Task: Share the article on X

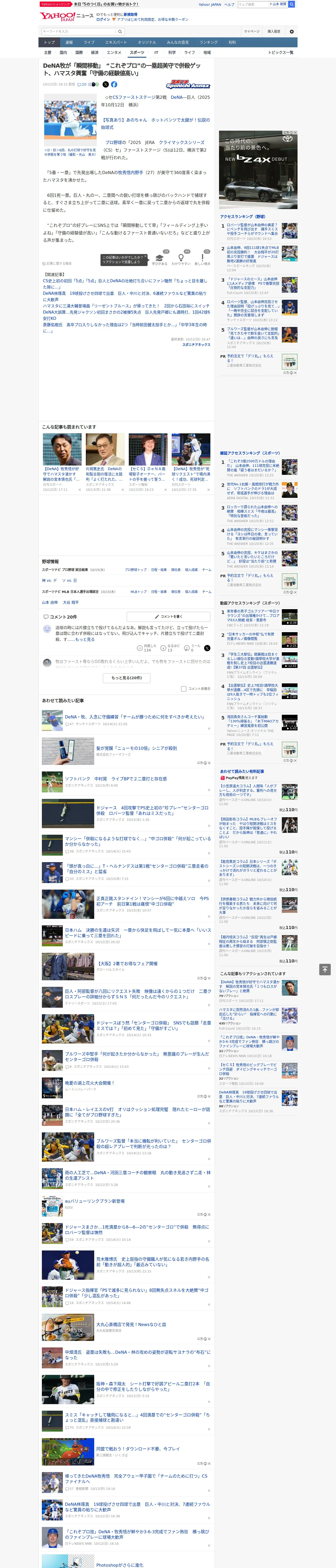Action: pyautogui.click(x=105, y=85)
